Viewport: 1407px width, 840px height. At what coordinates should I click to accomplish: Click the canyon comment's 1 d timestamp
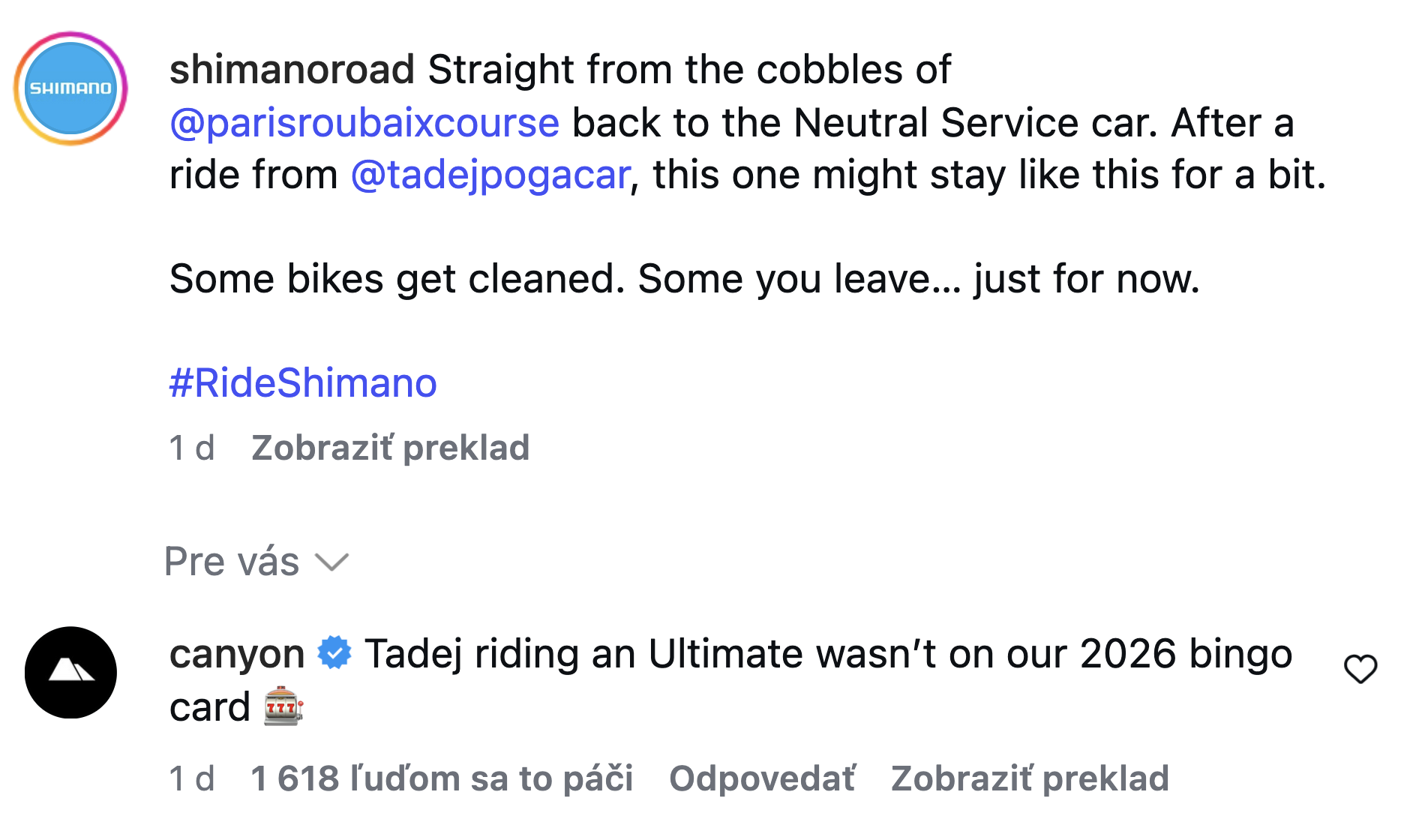click(192, 778)
